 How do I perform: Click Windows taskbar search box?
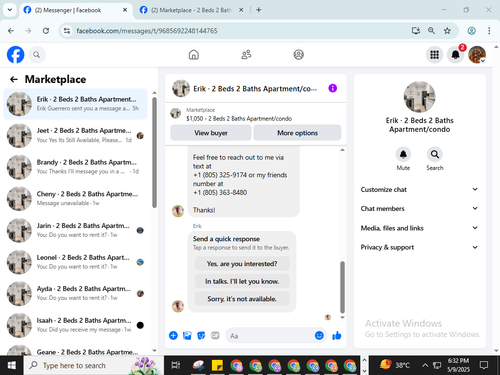[93, 365]
